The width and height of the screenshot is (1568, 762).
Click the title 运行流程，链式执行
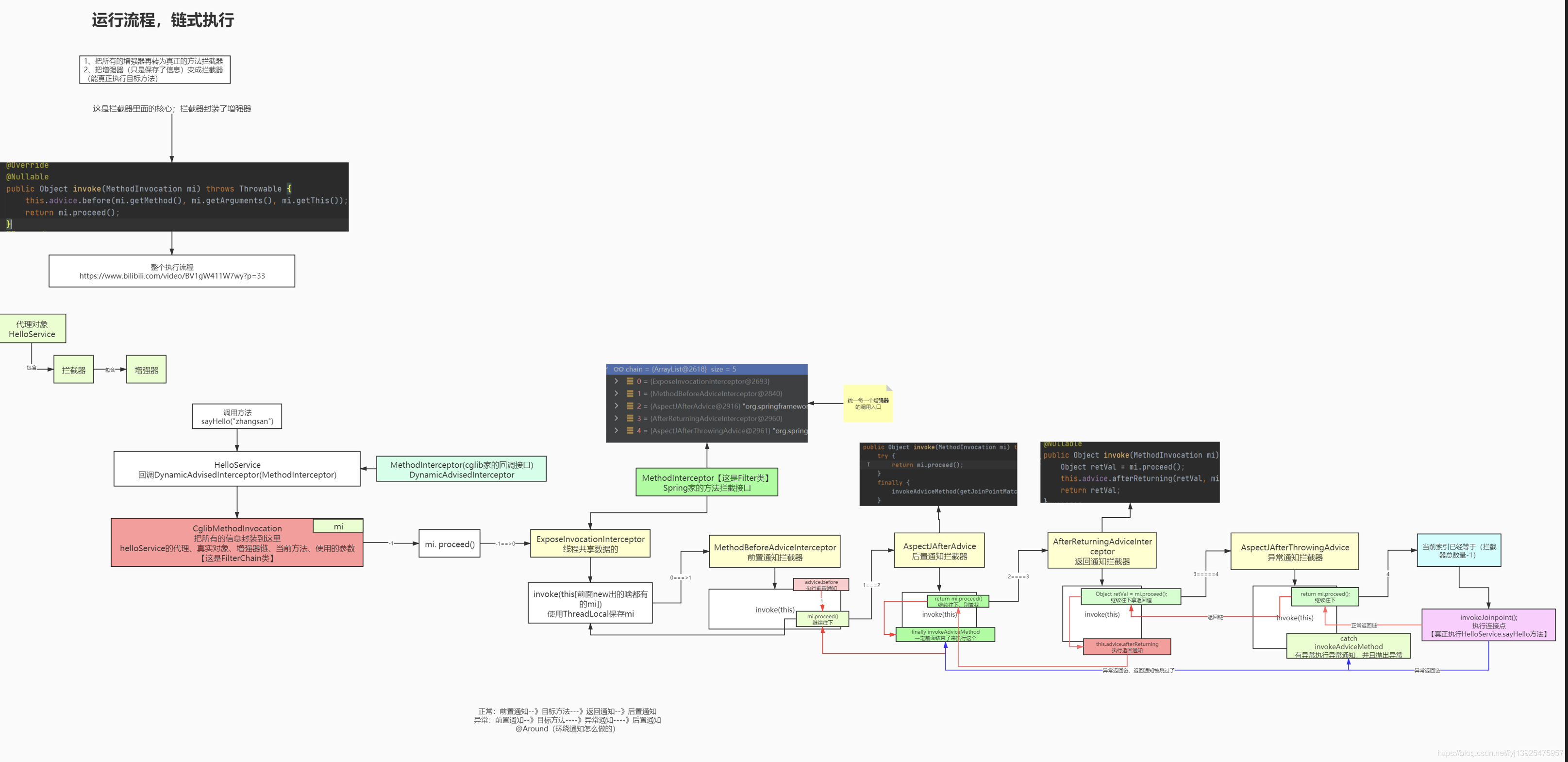[x=163, y=20]
